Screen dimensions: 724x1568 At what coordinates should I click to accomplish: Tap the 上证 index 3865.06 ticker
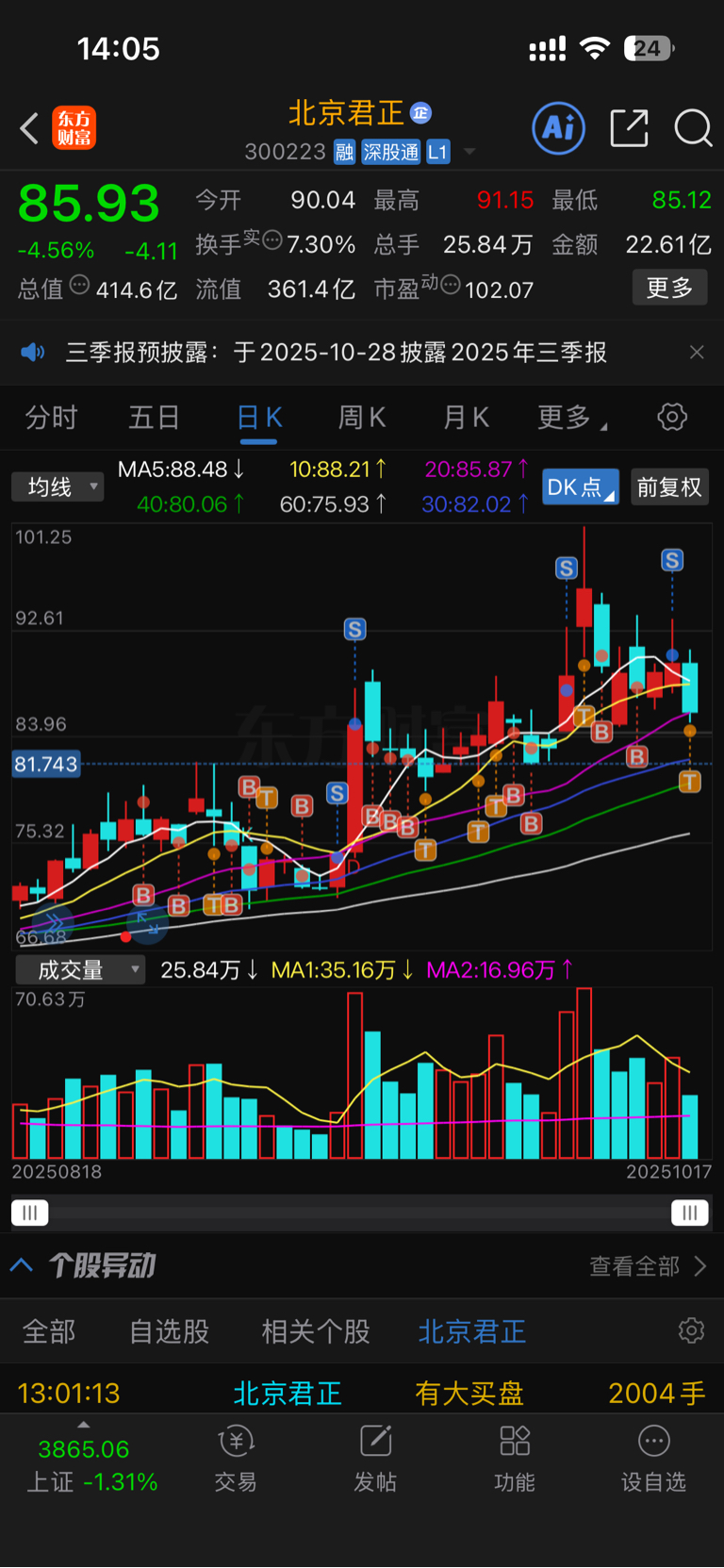(90, 1464)
